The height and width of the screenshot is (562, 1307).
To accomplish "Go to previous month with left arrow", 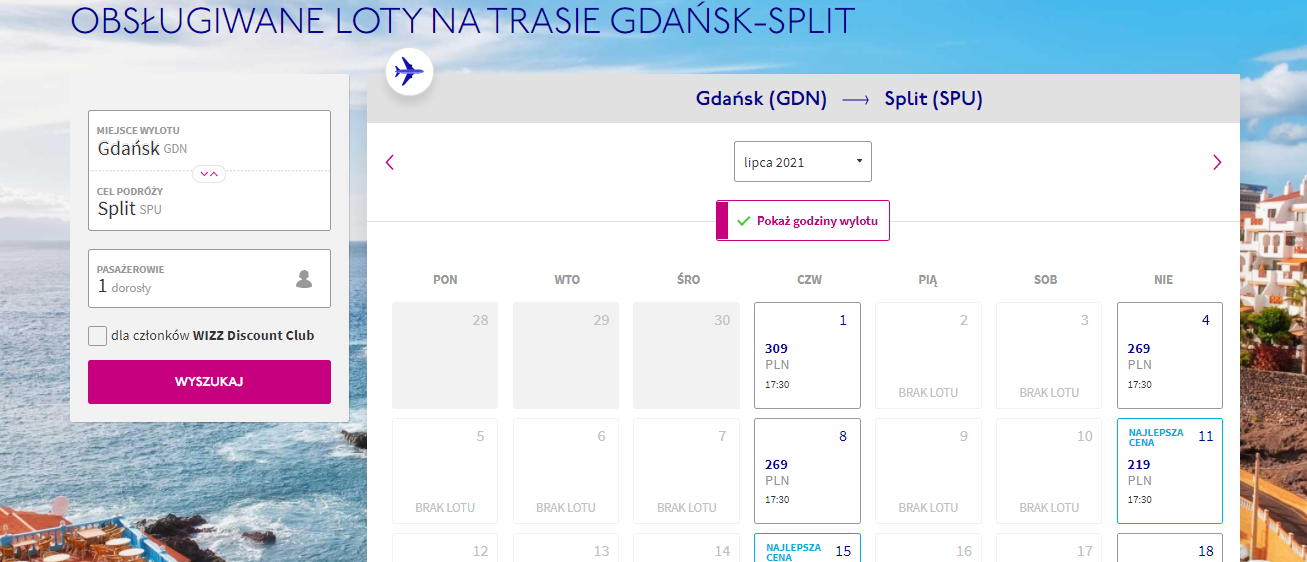I will pyautogui.click(x=390, y=162).
